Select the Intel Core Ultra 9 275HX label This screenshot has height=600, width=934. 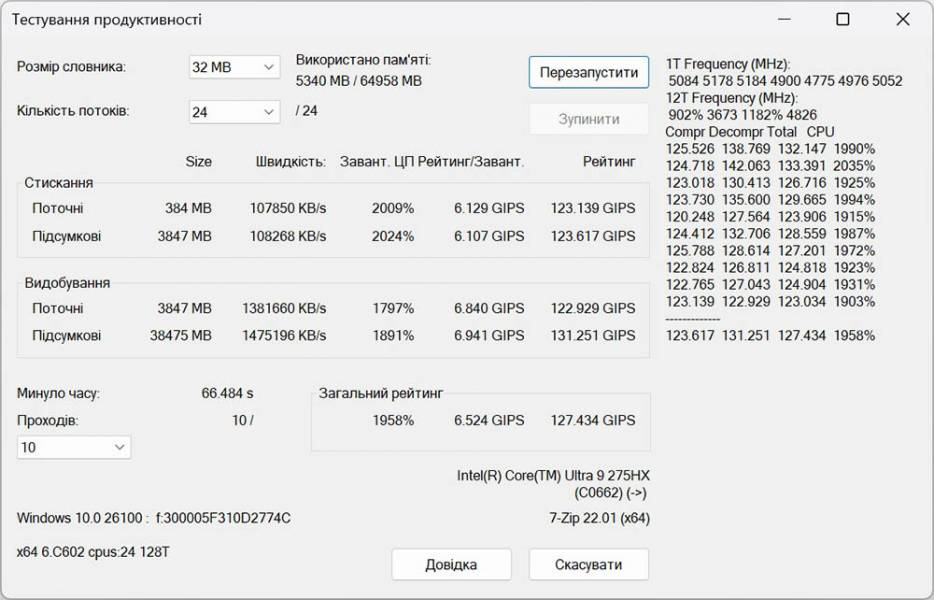[553, 475]
